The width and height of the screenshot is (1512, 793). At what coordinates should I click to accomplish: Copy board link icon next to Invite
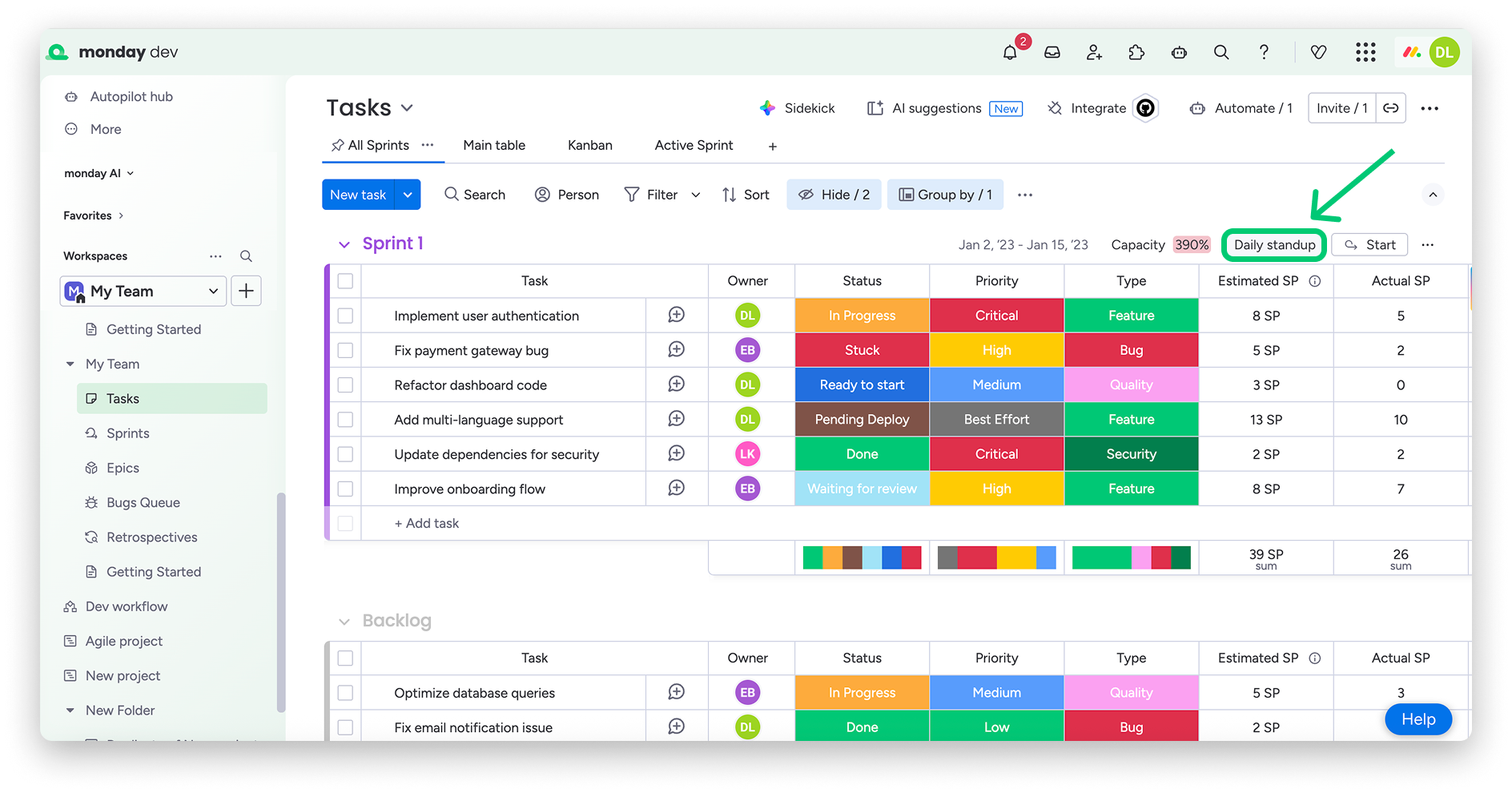coord(1391,108)
